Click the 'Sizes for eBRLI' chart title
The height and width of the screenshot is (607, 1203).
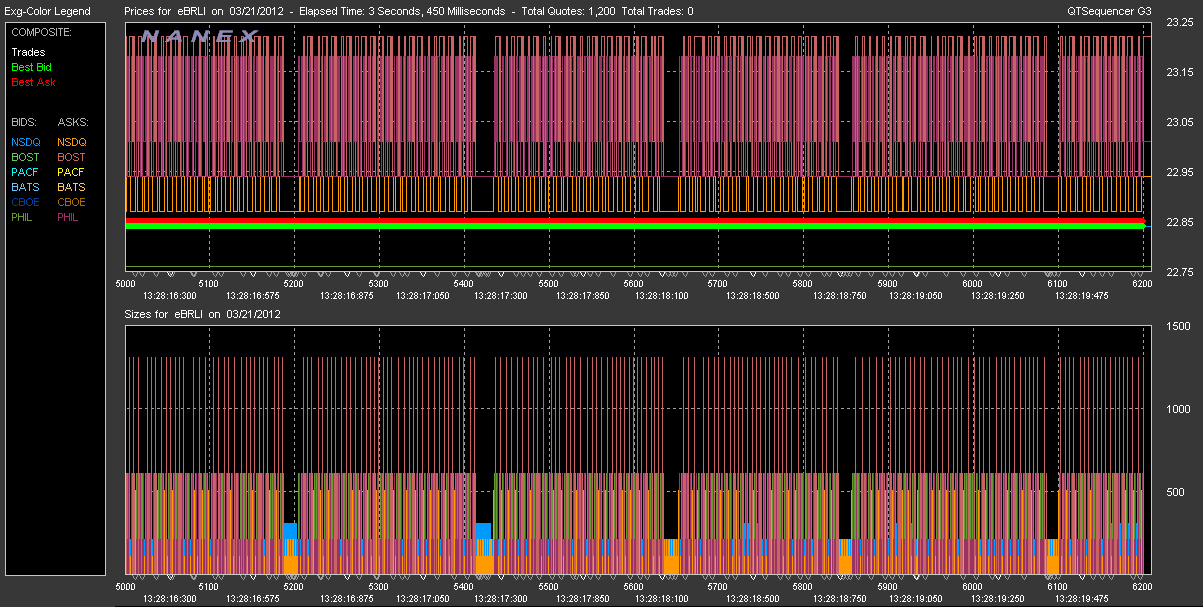coord(164,314)
